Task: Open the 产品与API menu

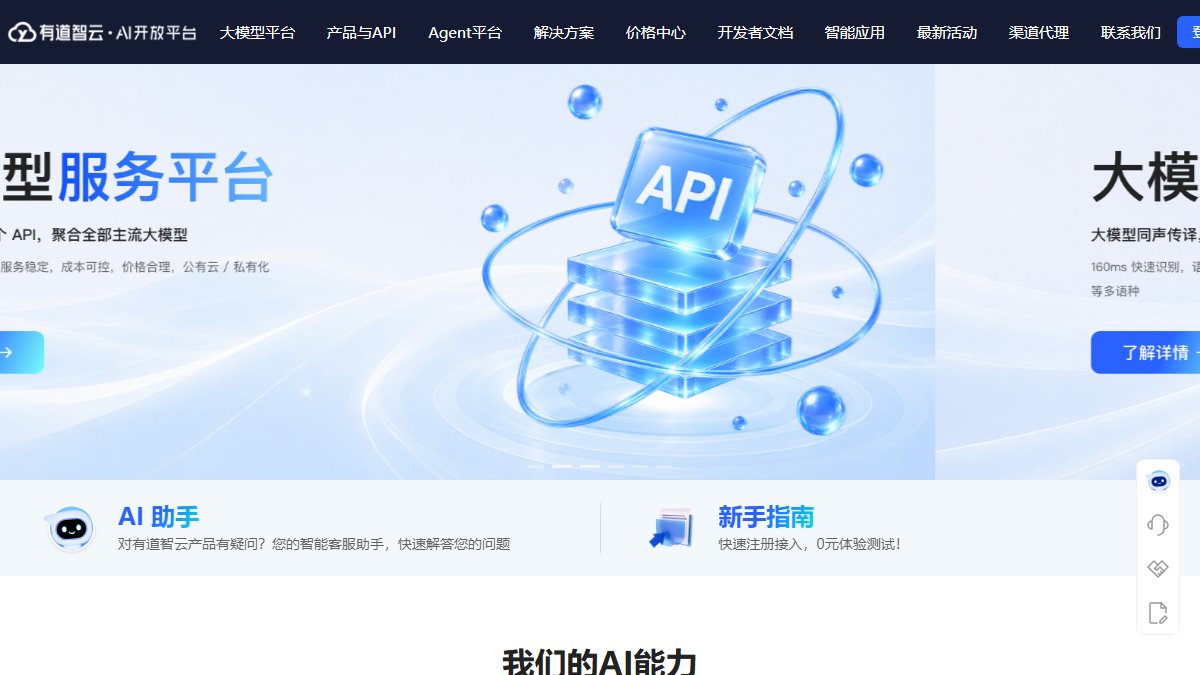Action: [361, 32]
